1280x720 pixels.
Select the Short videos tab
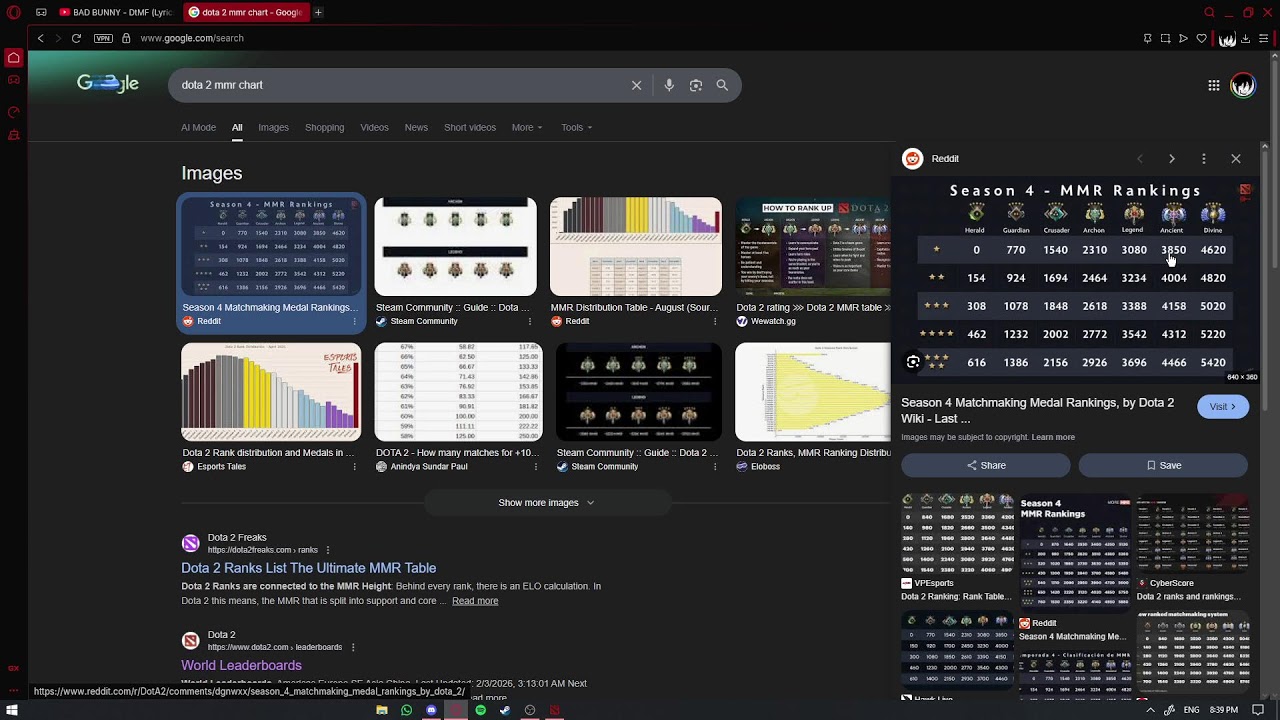tap(470, 127)
